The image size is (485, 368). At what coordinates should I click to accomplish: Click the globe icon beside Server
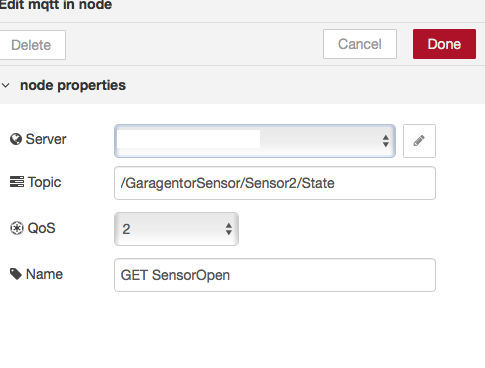click(16, 139)
